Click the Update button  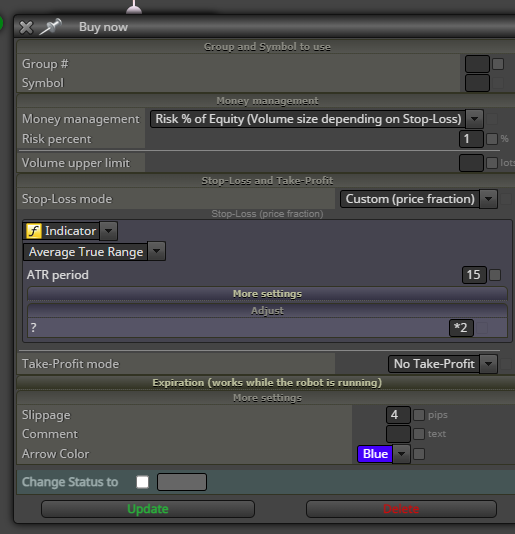pos(148,509)
